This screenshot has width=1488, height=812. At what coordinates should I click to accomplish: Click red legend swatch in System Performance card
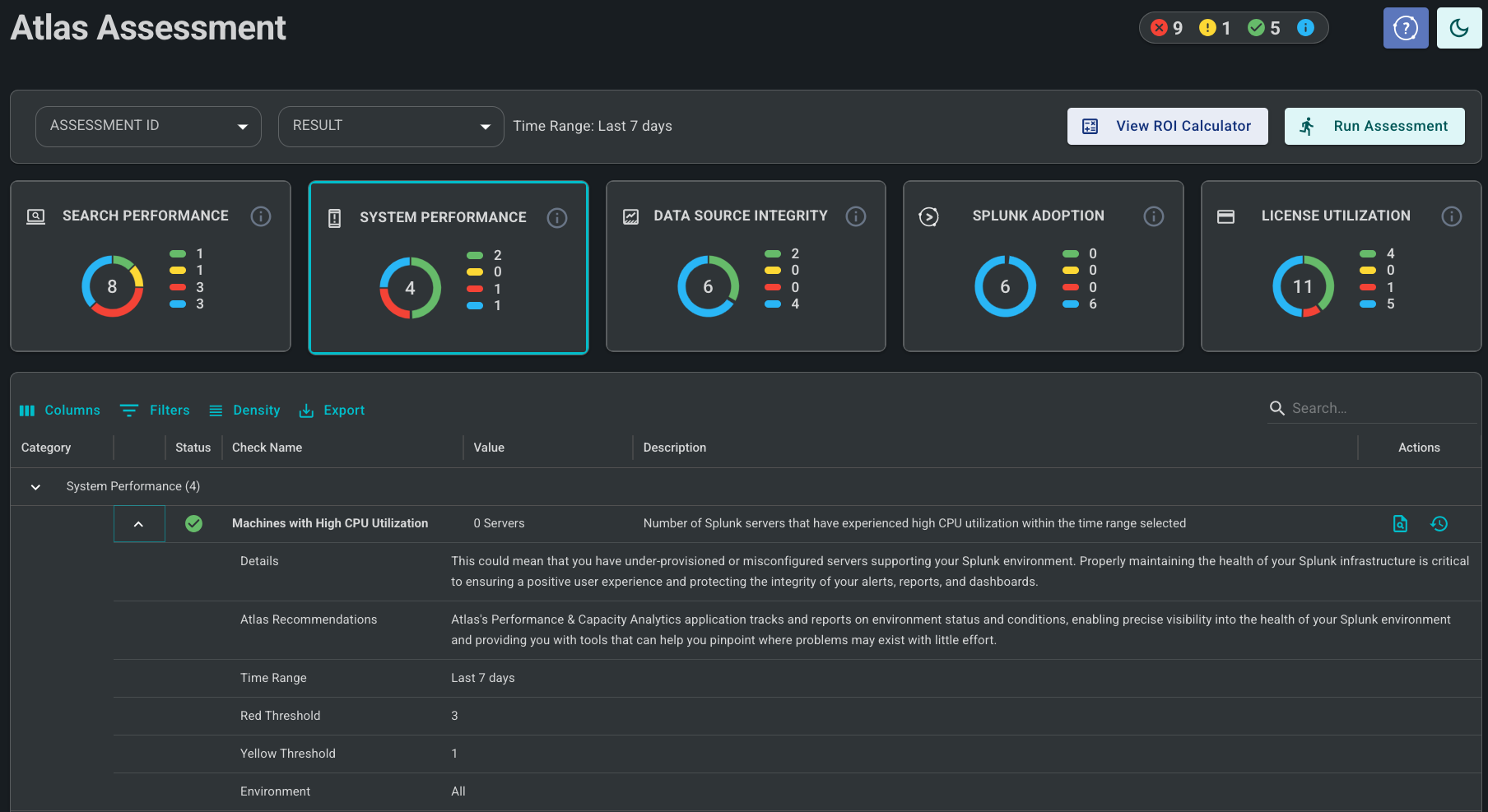coord(475,289)
